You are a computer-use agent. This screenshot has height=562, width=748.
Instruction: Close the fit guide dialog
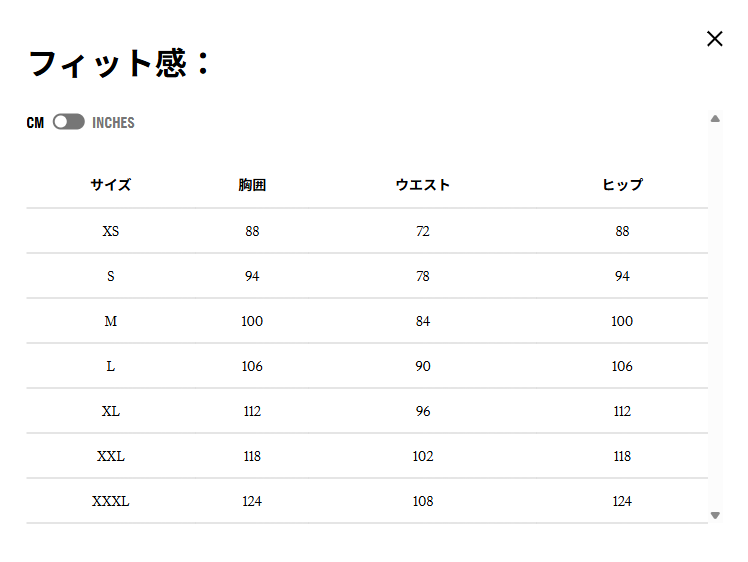pos(714,39)
